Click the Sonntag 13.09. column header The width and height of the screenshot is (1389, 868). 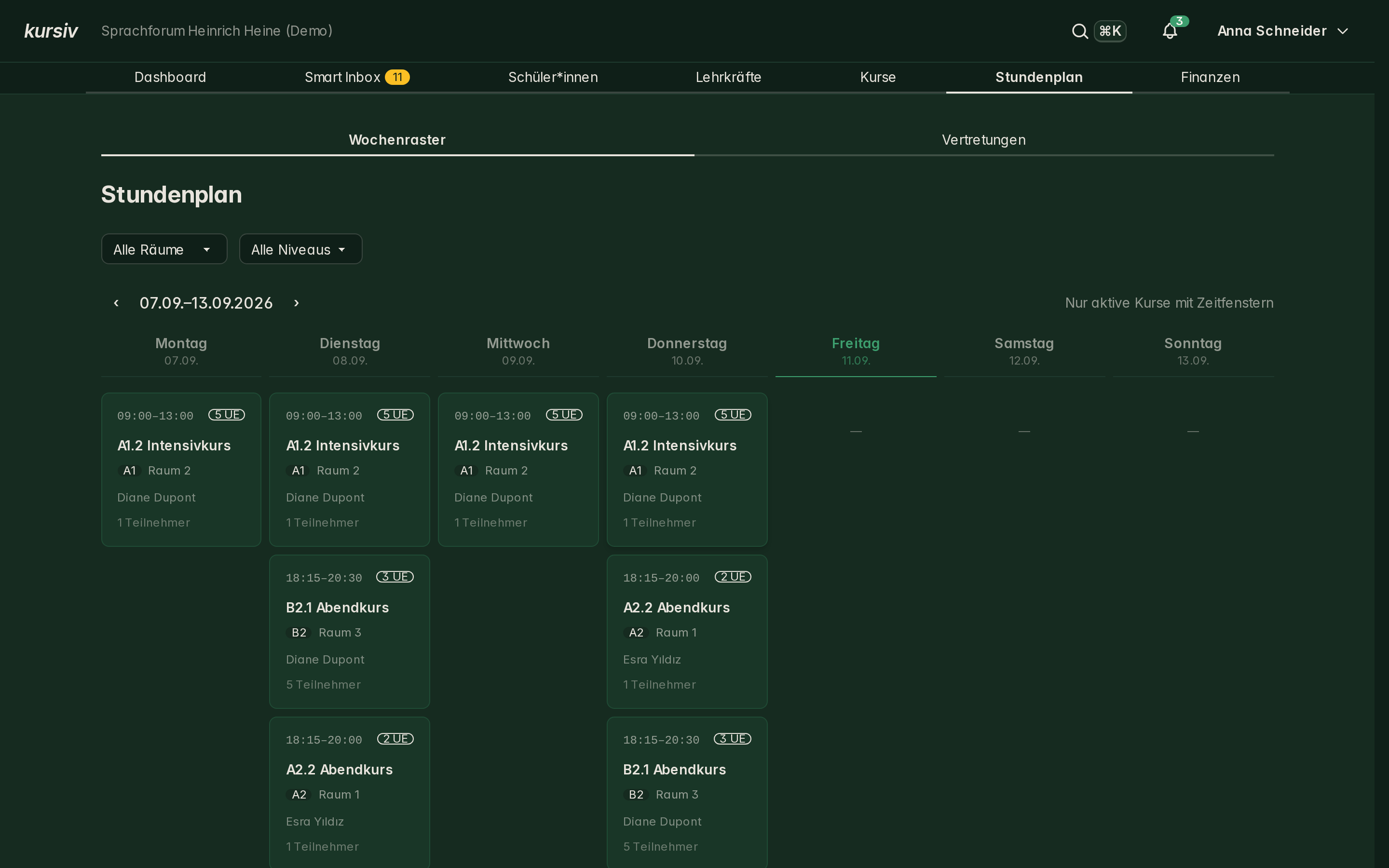click(x=1193, y=352)
